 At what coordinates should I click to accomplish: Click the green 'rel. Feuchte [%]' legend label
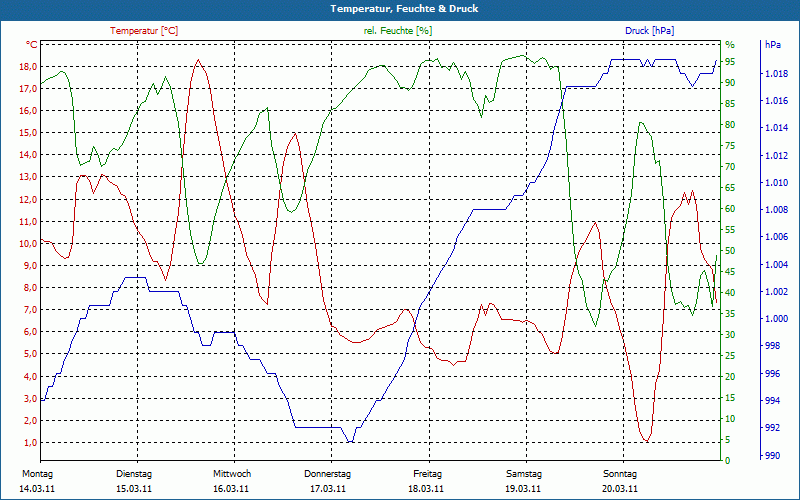[x=398, y=31]
